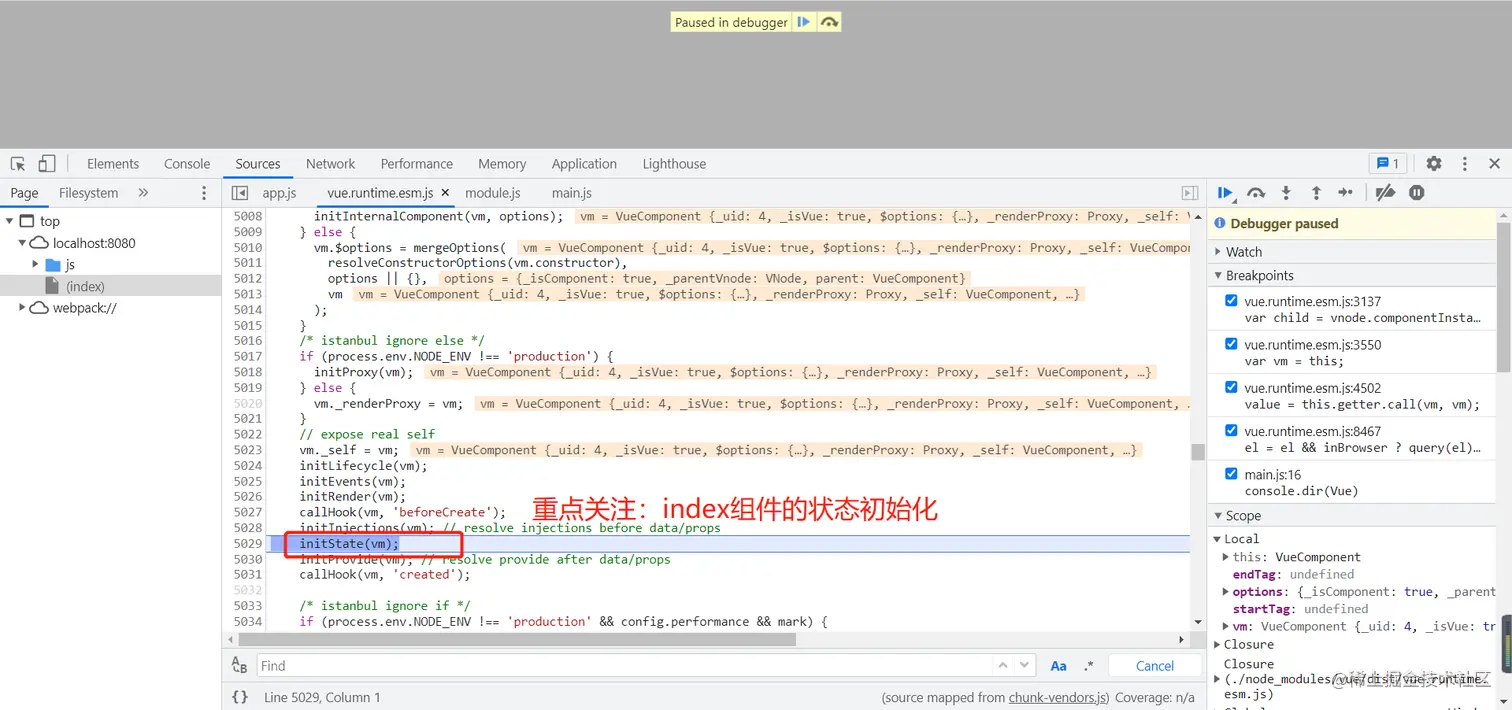Step into next function call

(1286, 193)
